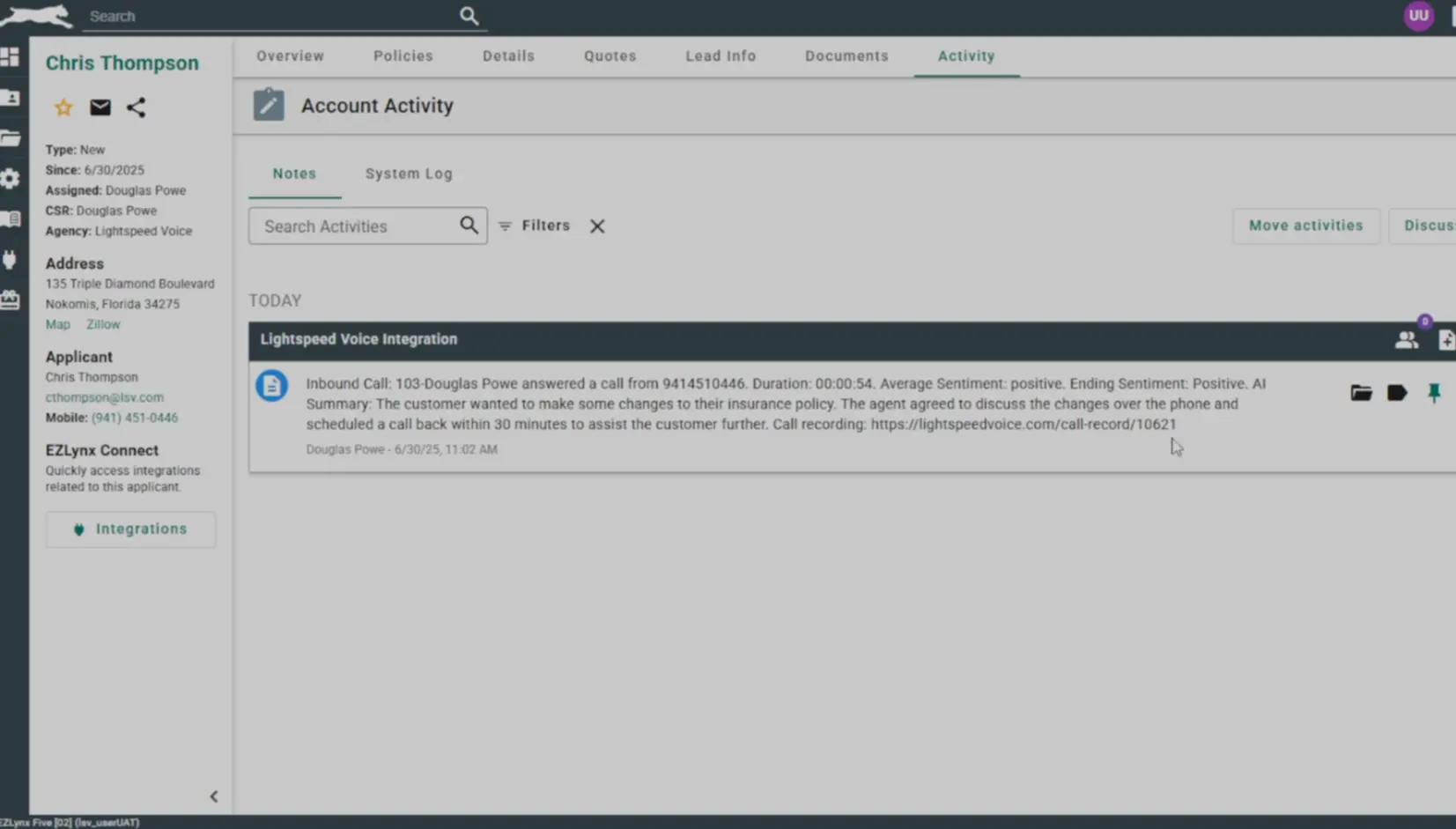Star Chris Thompson as a favorite
The image size is (1456, 829).
[63, 107]
